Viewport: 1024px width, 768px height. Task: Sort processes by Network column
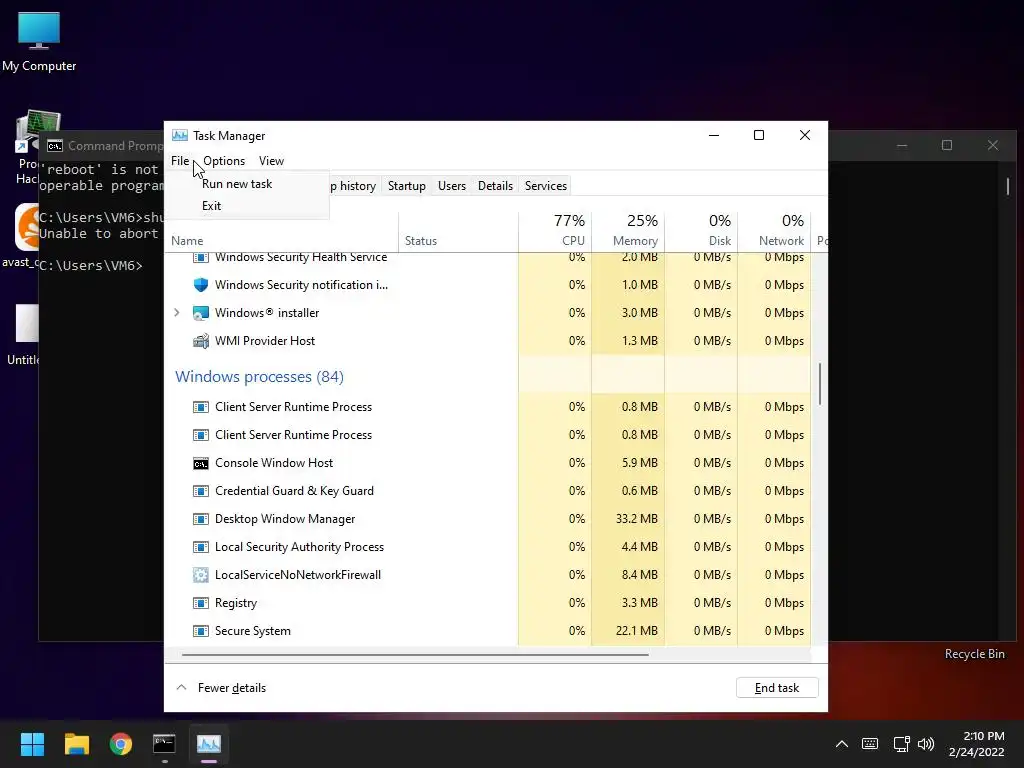tap(775, 232)
